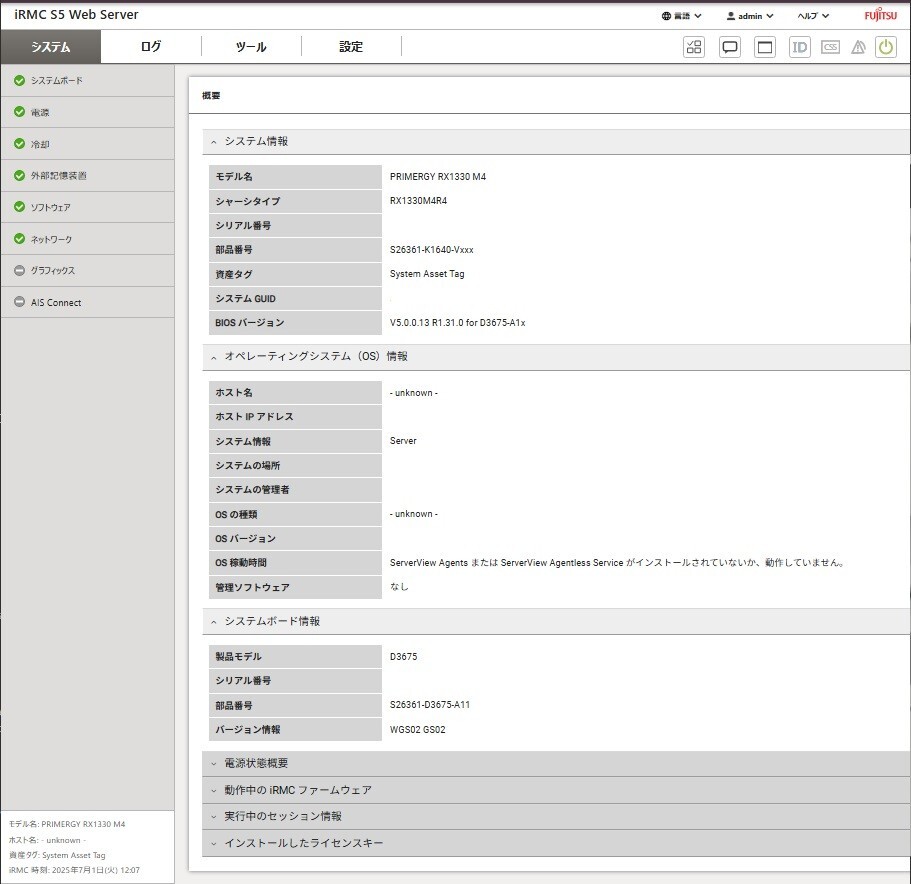Open グラフィックス in the sidebar
Image resolution: width=911 pixels, height=884 pixels.
[88, 270]
